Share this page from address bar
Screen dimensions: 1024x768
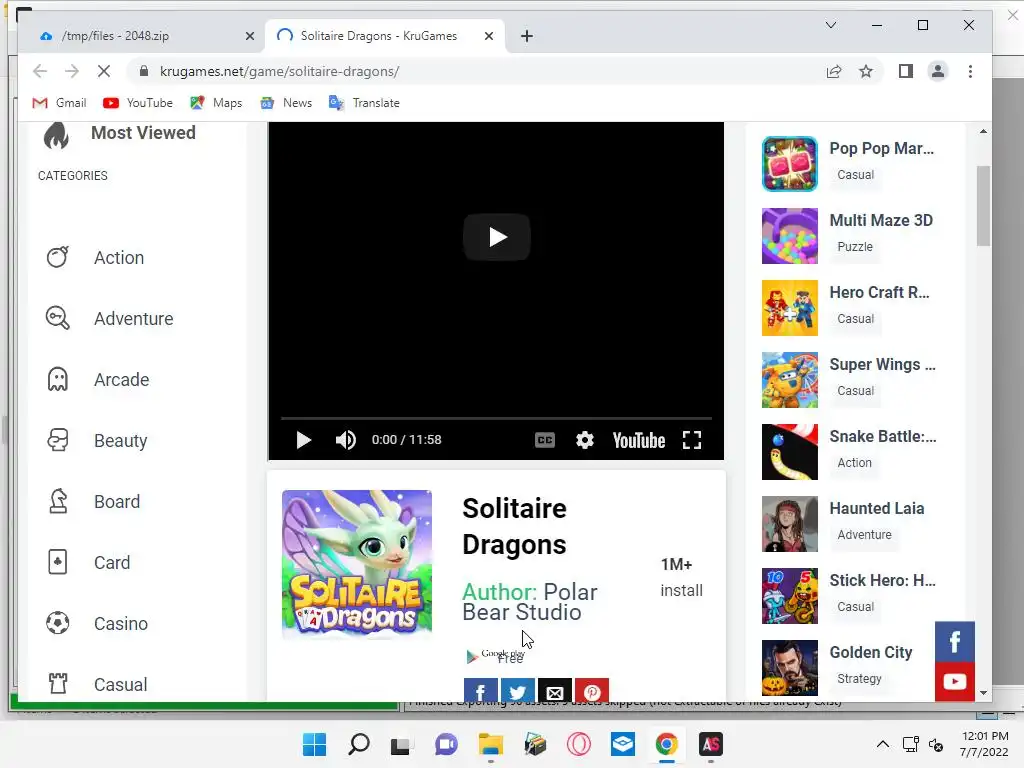pyautogui.click(x=834, y=71)
